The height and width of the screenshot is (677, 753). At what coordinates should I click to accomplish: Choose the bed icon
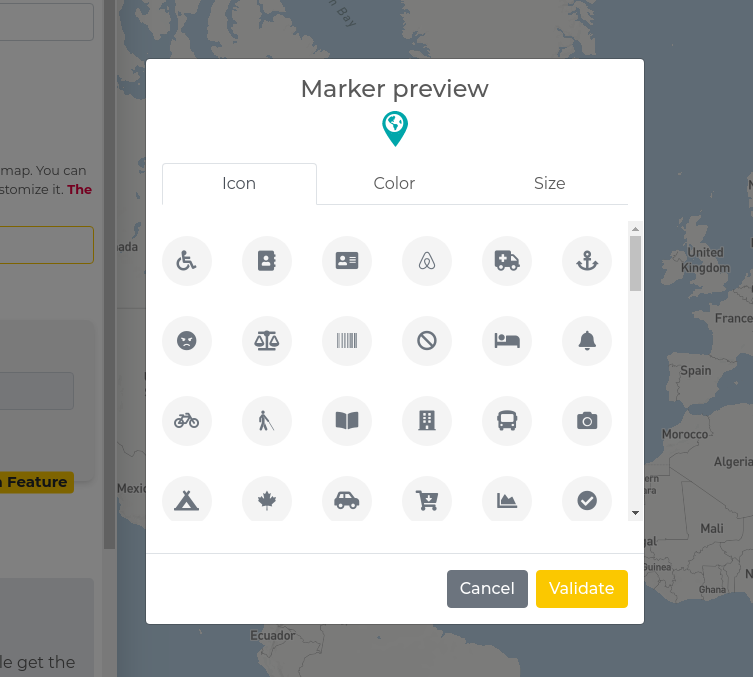[x=507, y=341]
